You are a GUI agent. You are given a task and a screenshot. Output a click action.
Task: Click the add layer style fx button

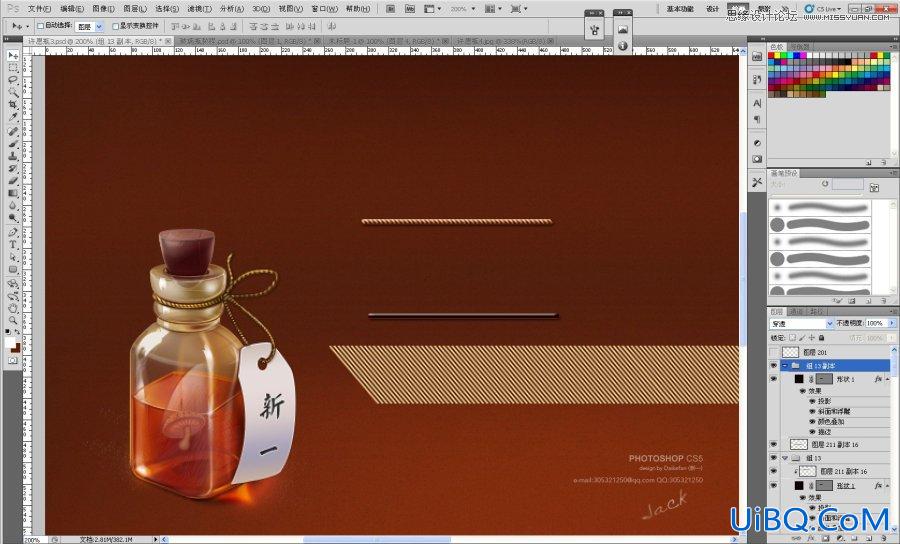point(812,538)
